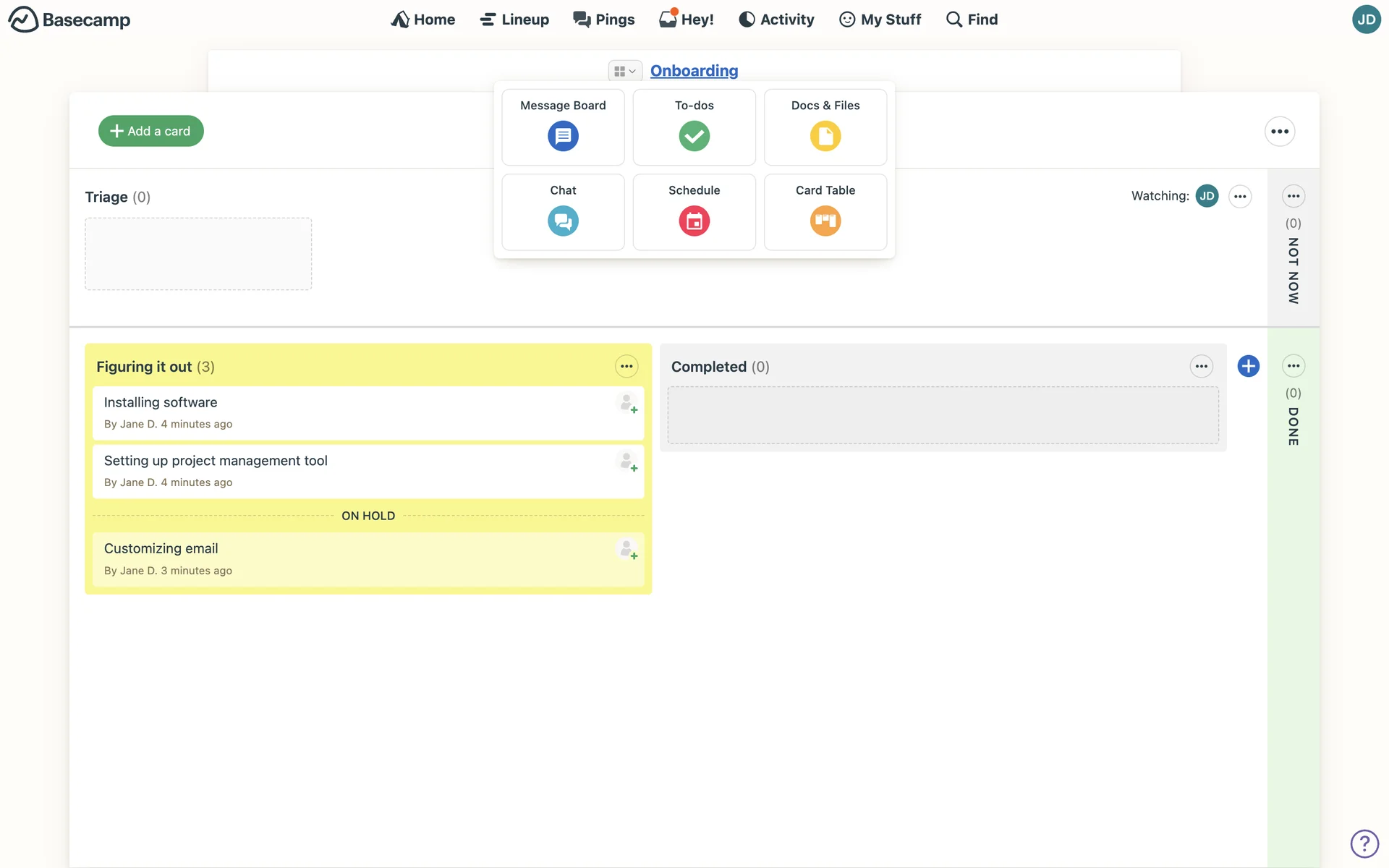Open Completed column options menu
The width and height of the screenshot is (1389, 868).
tap(1201, 367)
